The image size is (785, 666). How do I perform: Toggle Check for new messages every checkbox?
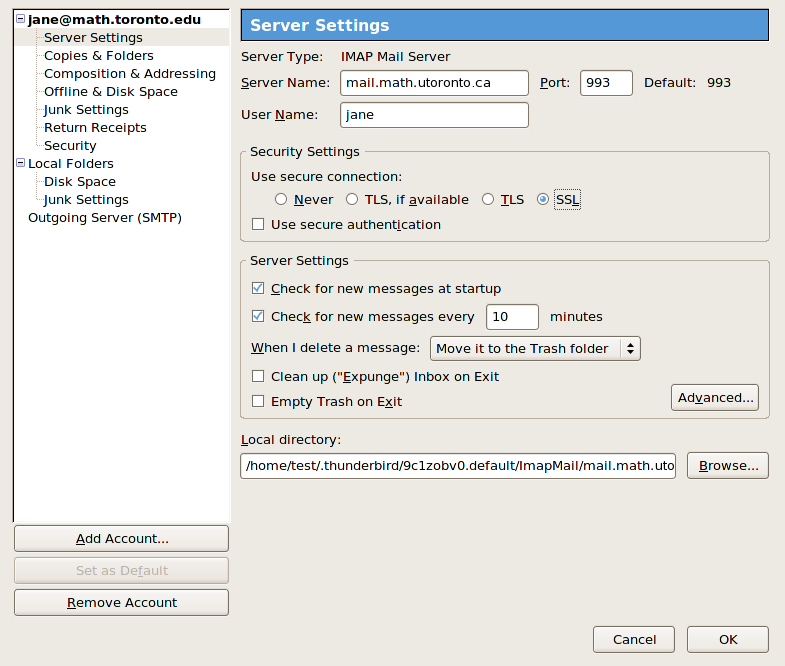click(258, 316)
